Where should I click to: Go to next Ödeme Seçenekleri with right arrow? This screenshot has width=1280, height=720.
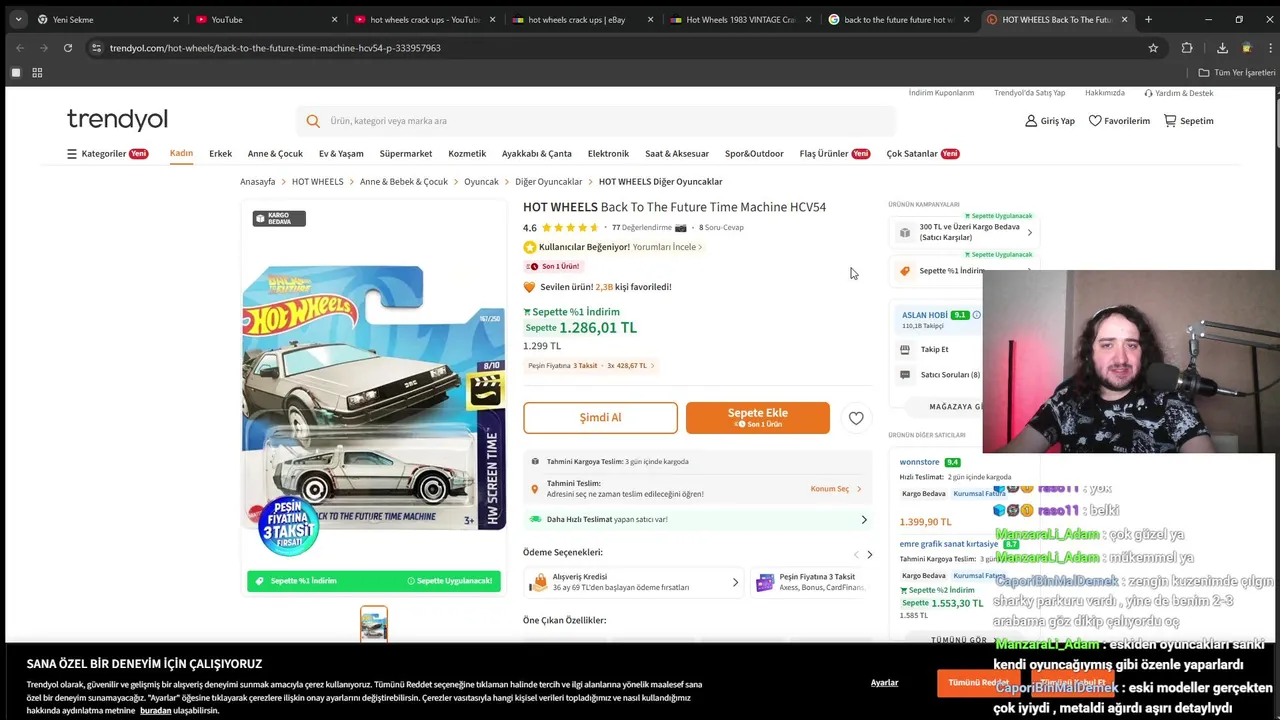point(869,554)
